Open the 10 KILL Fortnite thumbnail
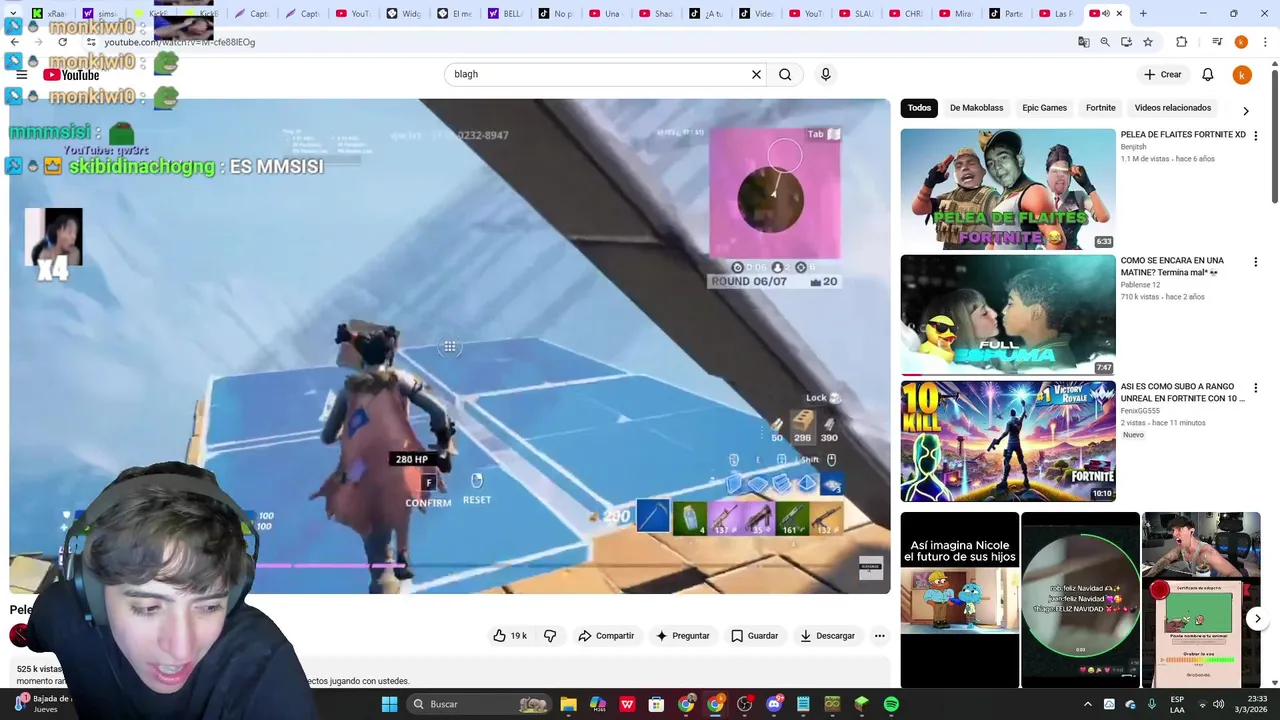This screenshot has height=720, width=1280. coord(1008,441)
